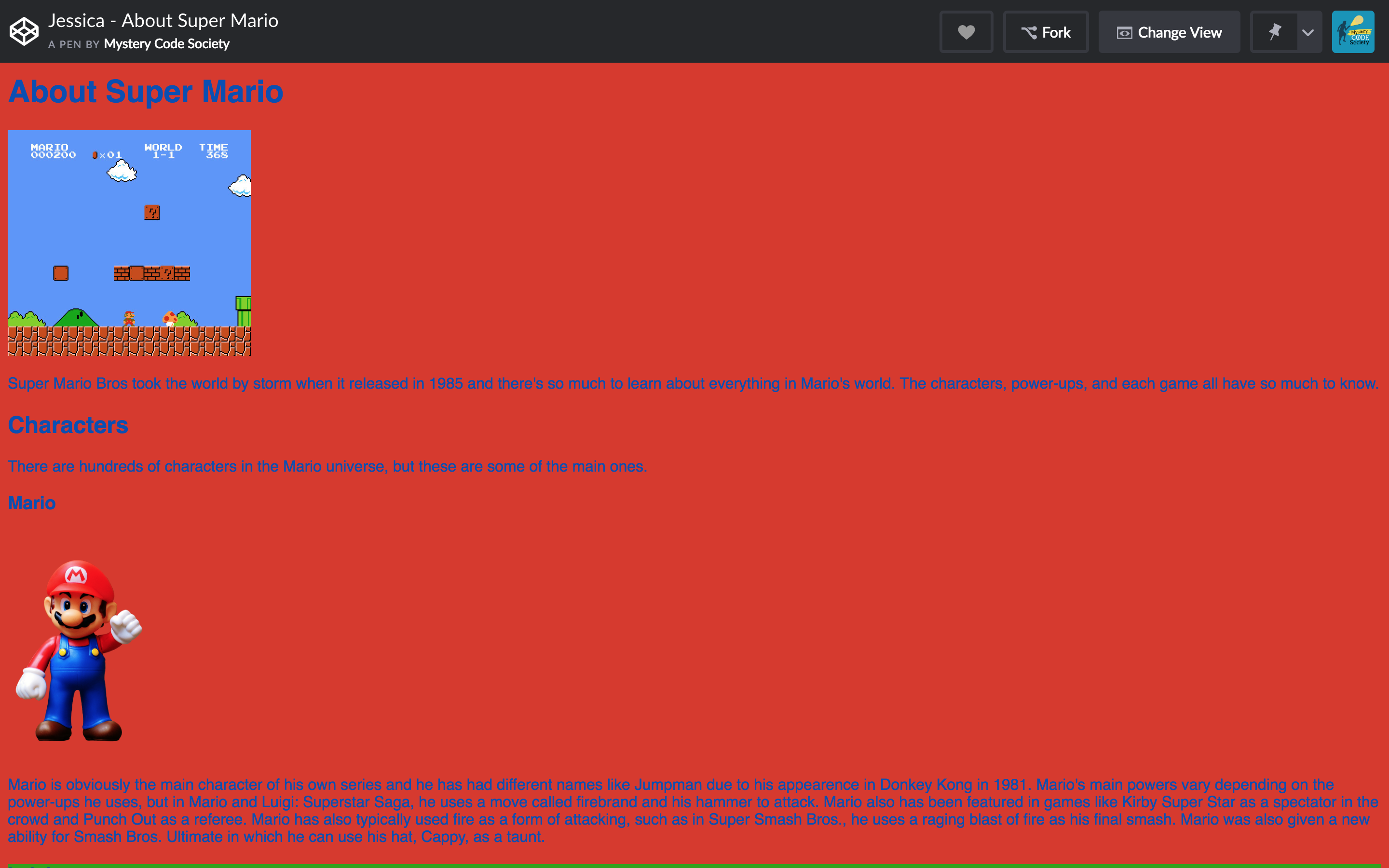Viewport: 1389px width, 868px height.
Task: Like the pen with heart button
Action: tap(966, 32)
